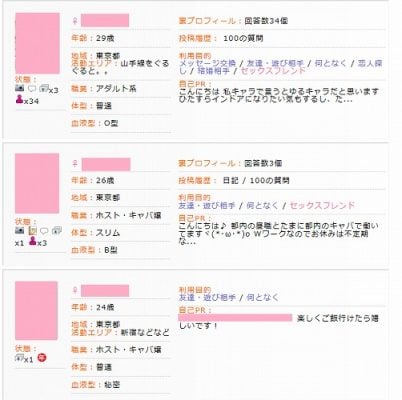Screen dimensions: 402x400
Task: Click 友達・遊び相手 link in the 24歳 profile
Action: click(208, 297)
